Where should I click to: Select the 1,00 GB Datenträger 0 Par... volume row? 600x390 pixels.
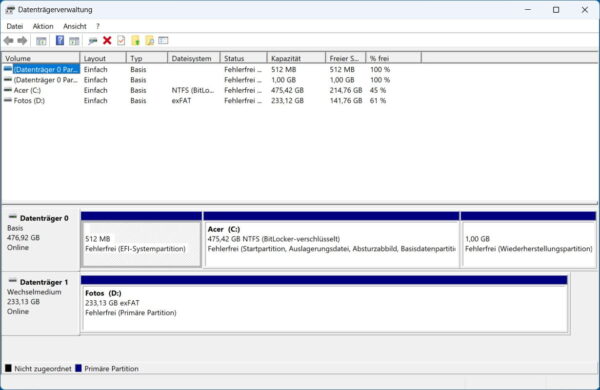46,80
